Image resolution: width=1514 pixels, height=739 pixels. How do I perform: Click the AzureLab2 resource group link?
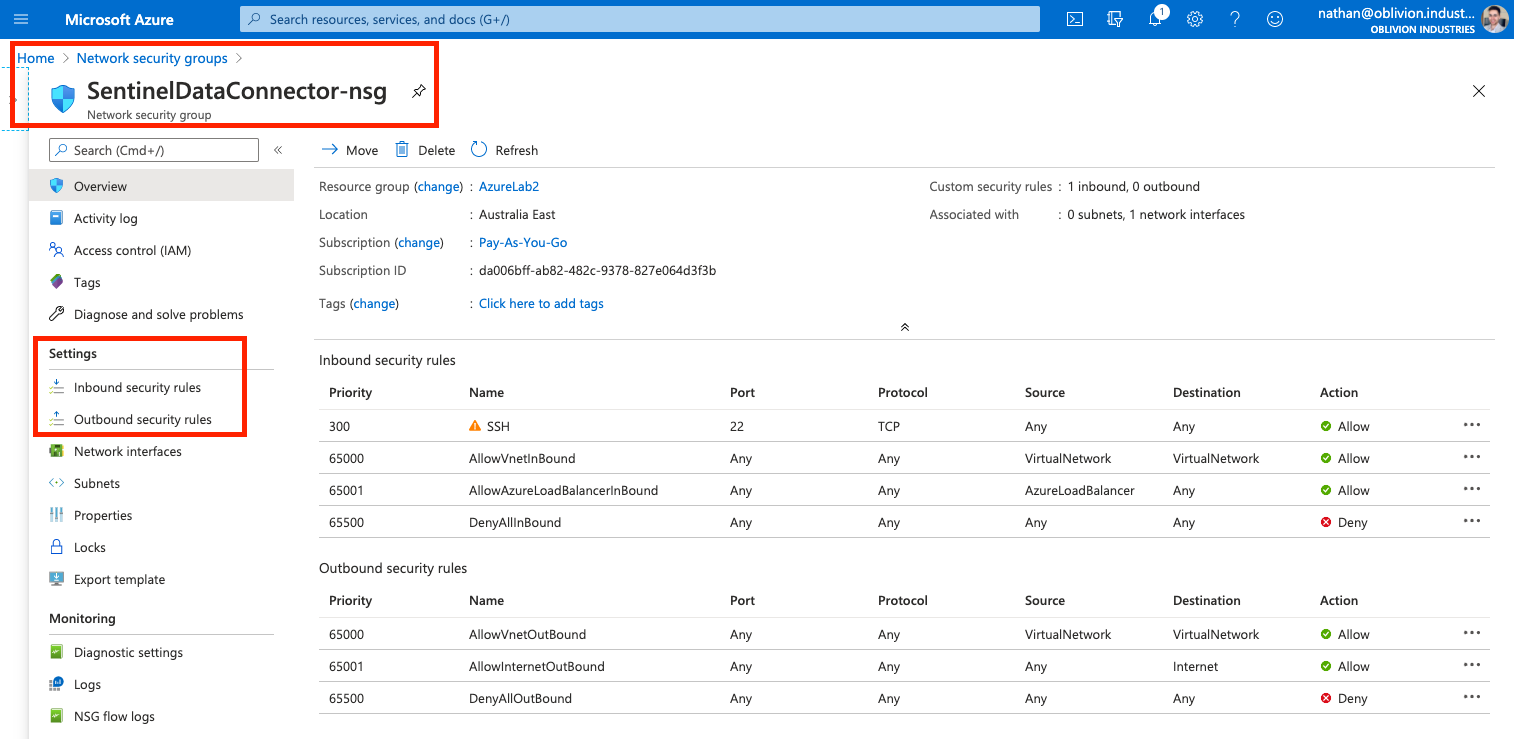[x=509, y=186]
